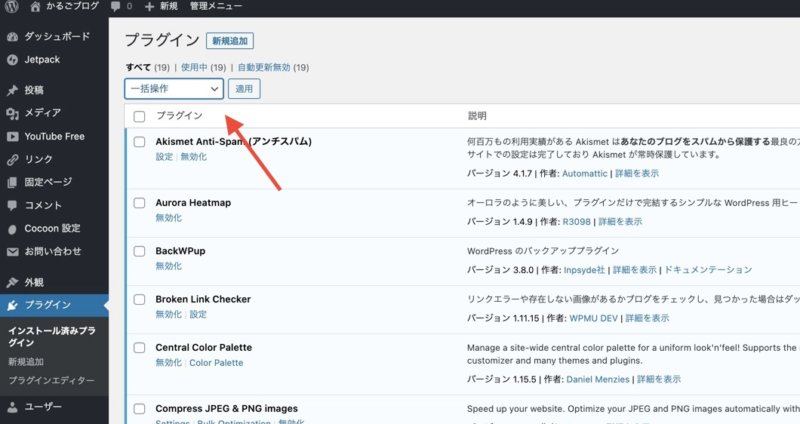The height and width of the screenshot is (424, 800).
Task: Click the リンク chain icon
Action: tap(13, 160)
